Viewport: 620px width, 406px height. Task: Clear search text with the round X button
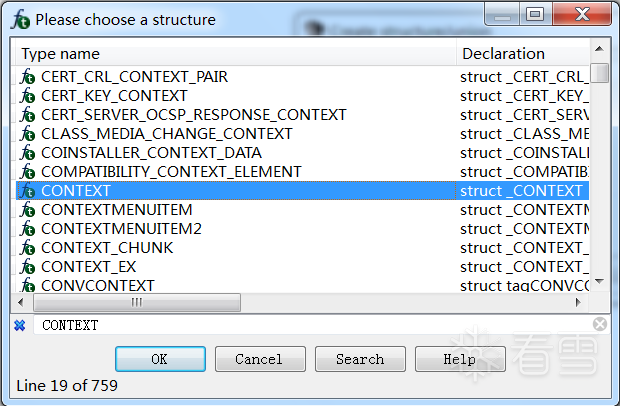point(600,324)
